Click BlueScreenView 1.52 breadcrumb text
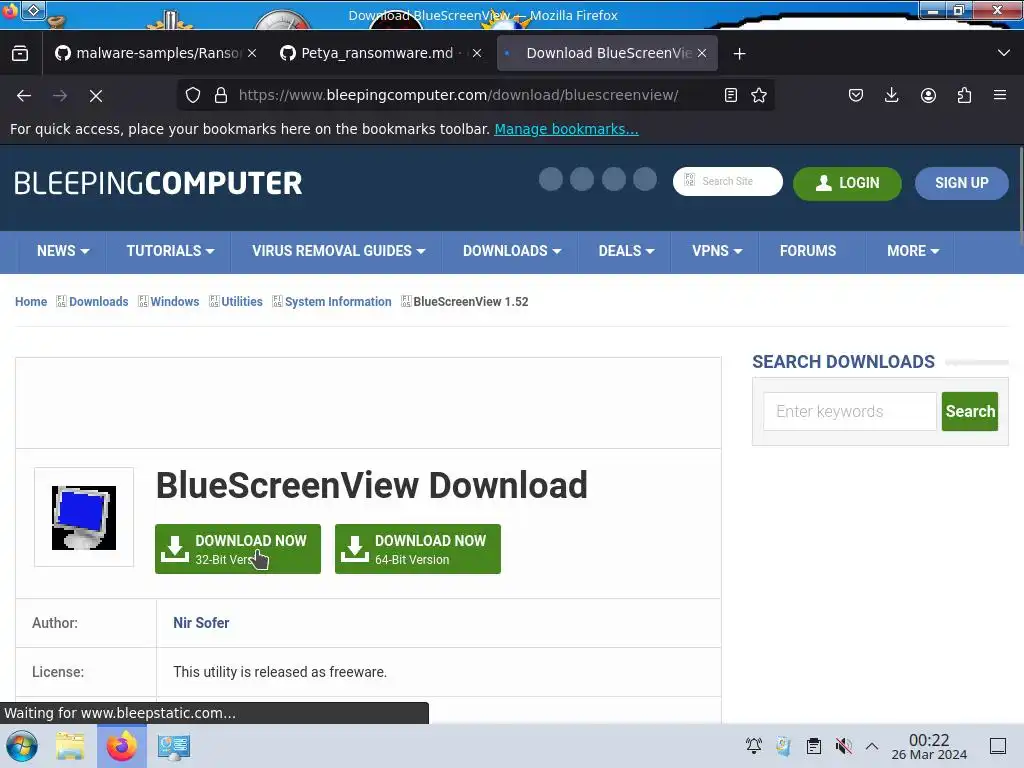This screenshot has width=1024, height=768. (x=471, y=302)
